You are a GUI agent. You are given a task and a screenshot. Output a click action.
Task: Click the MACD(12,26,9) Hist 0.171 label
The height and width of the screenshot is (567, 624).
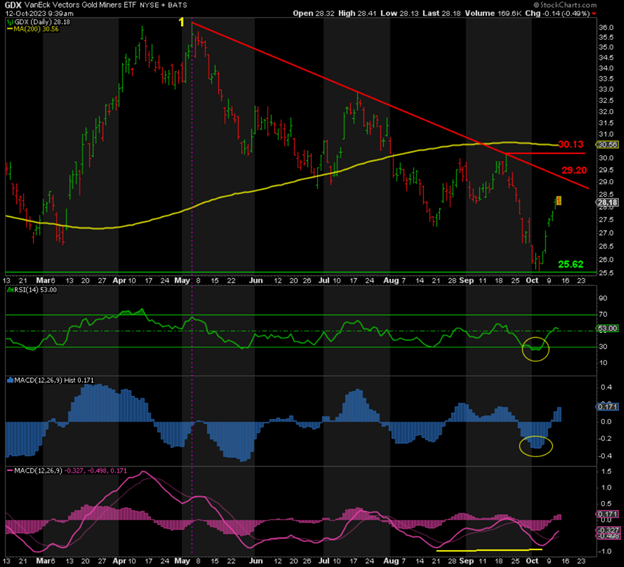point(54,380)
